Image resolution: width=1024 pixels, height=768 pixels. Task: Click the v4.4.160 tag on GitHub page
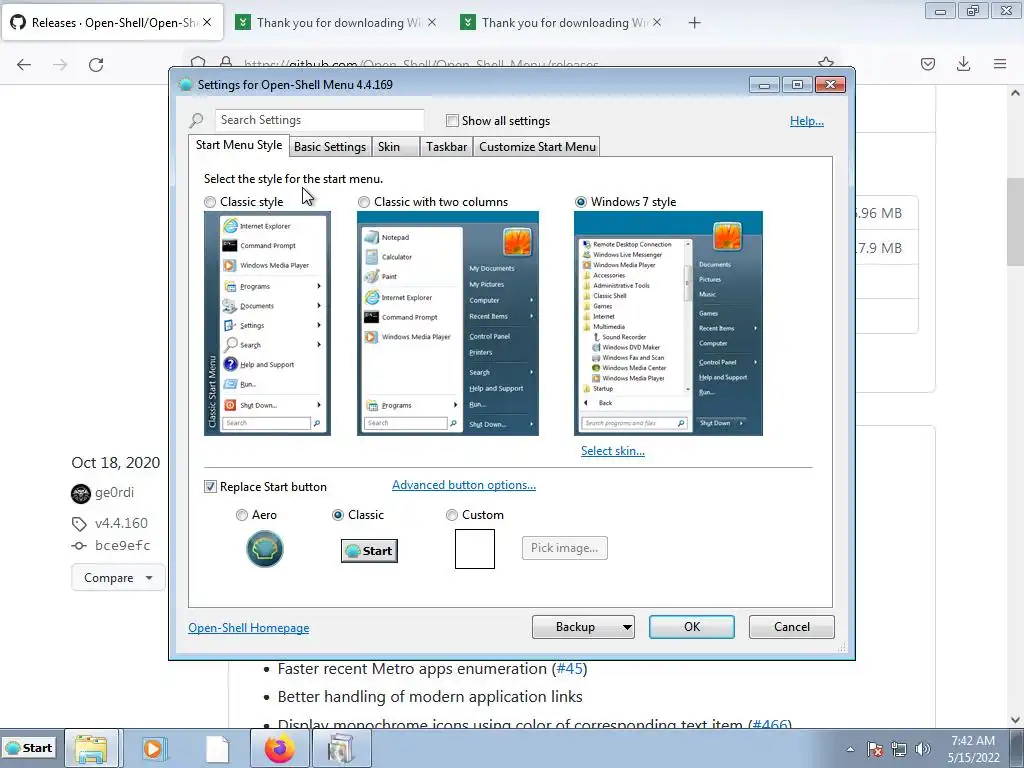click(121, 523)
